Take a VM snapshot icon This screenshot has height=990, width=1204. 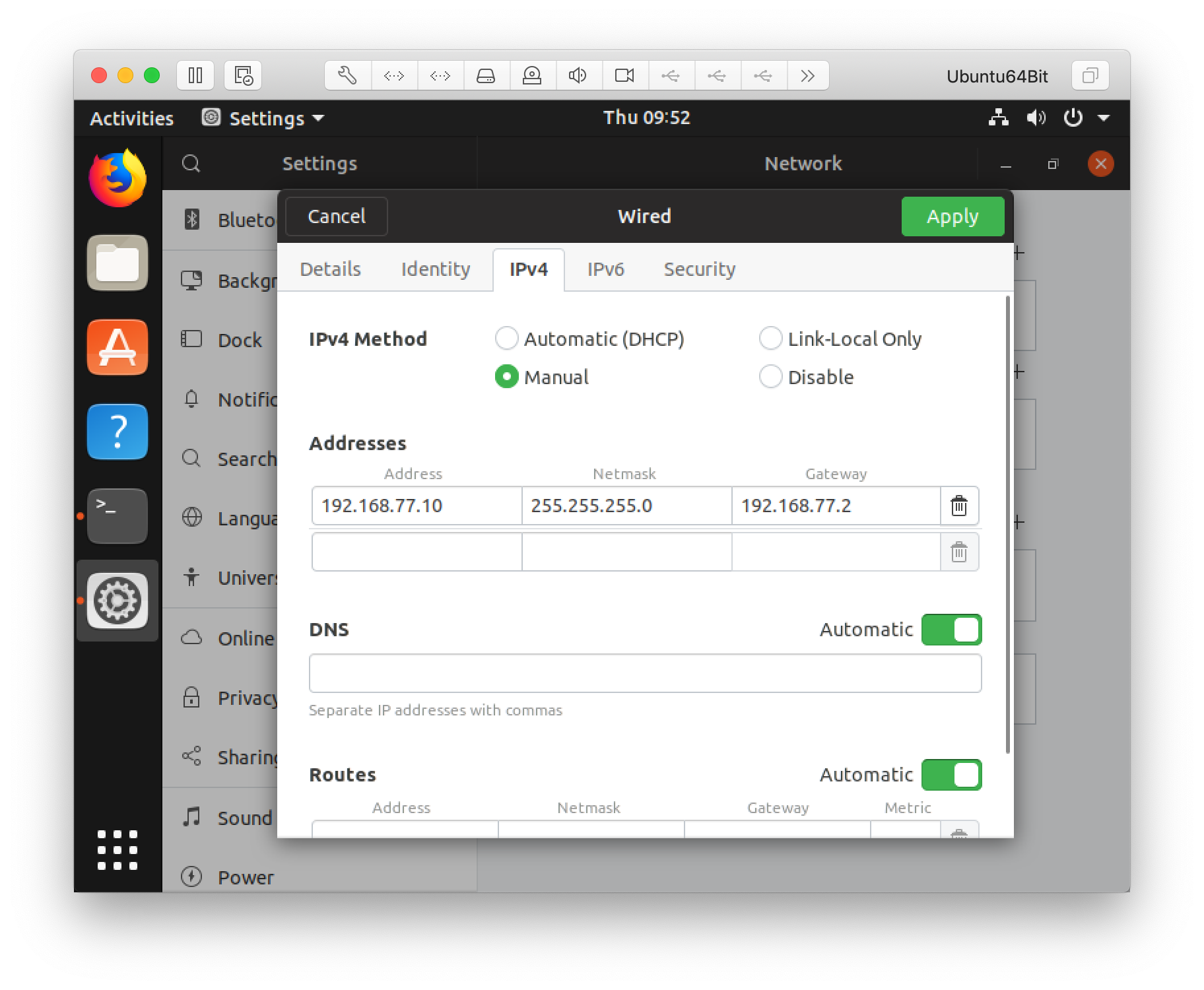[243, 76]
